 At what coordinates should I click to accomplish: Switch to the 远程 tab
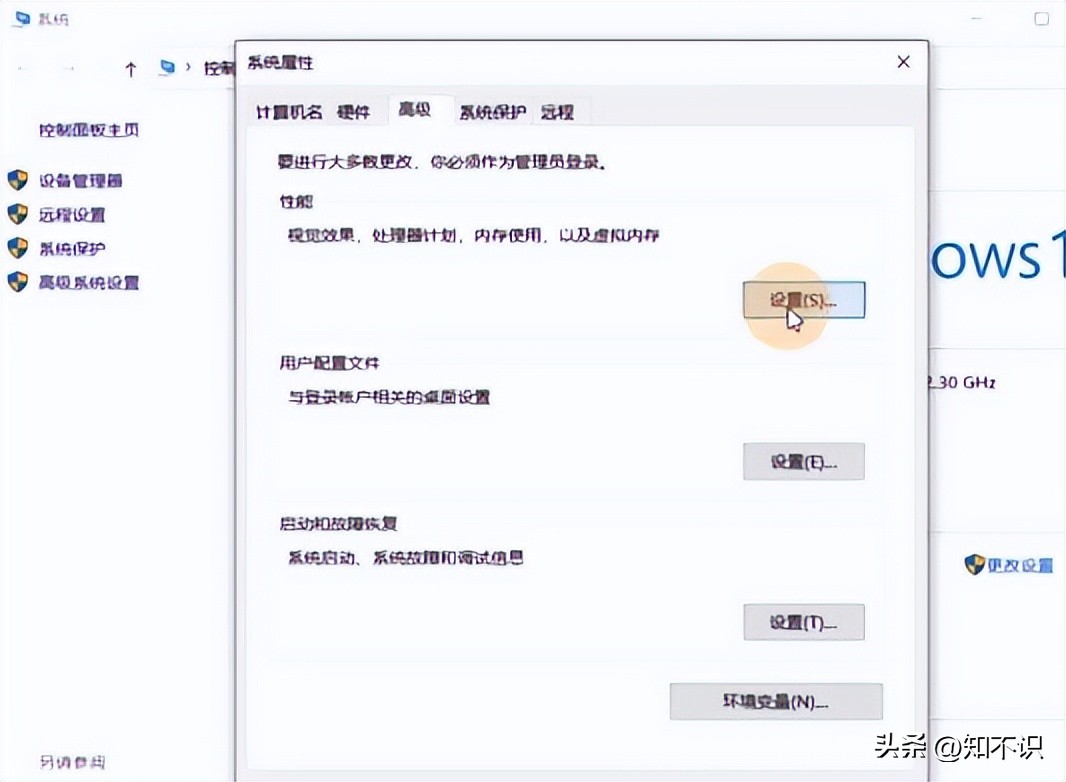coord(560,111)
